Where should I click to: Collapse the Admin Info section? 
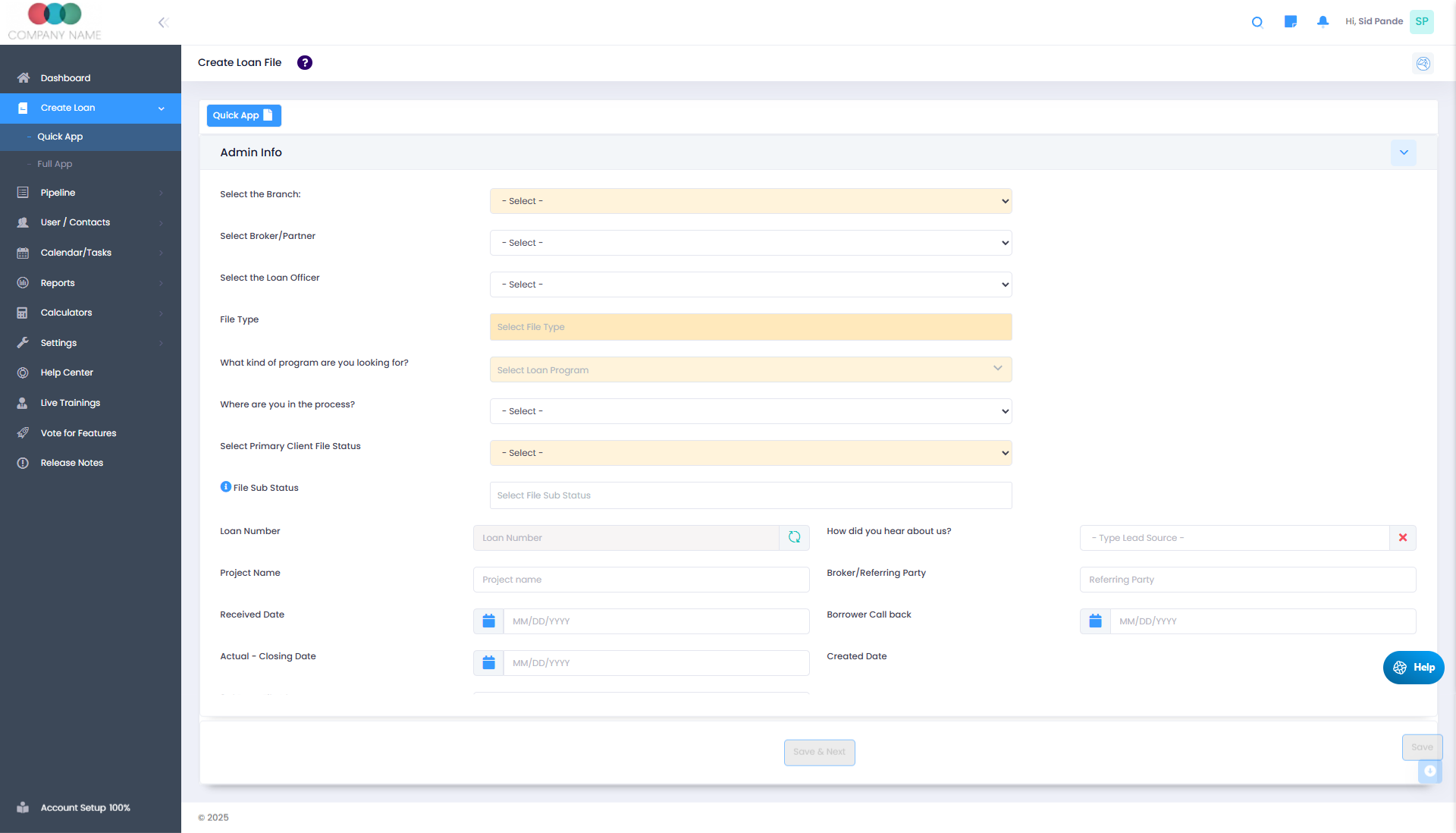1404,152
